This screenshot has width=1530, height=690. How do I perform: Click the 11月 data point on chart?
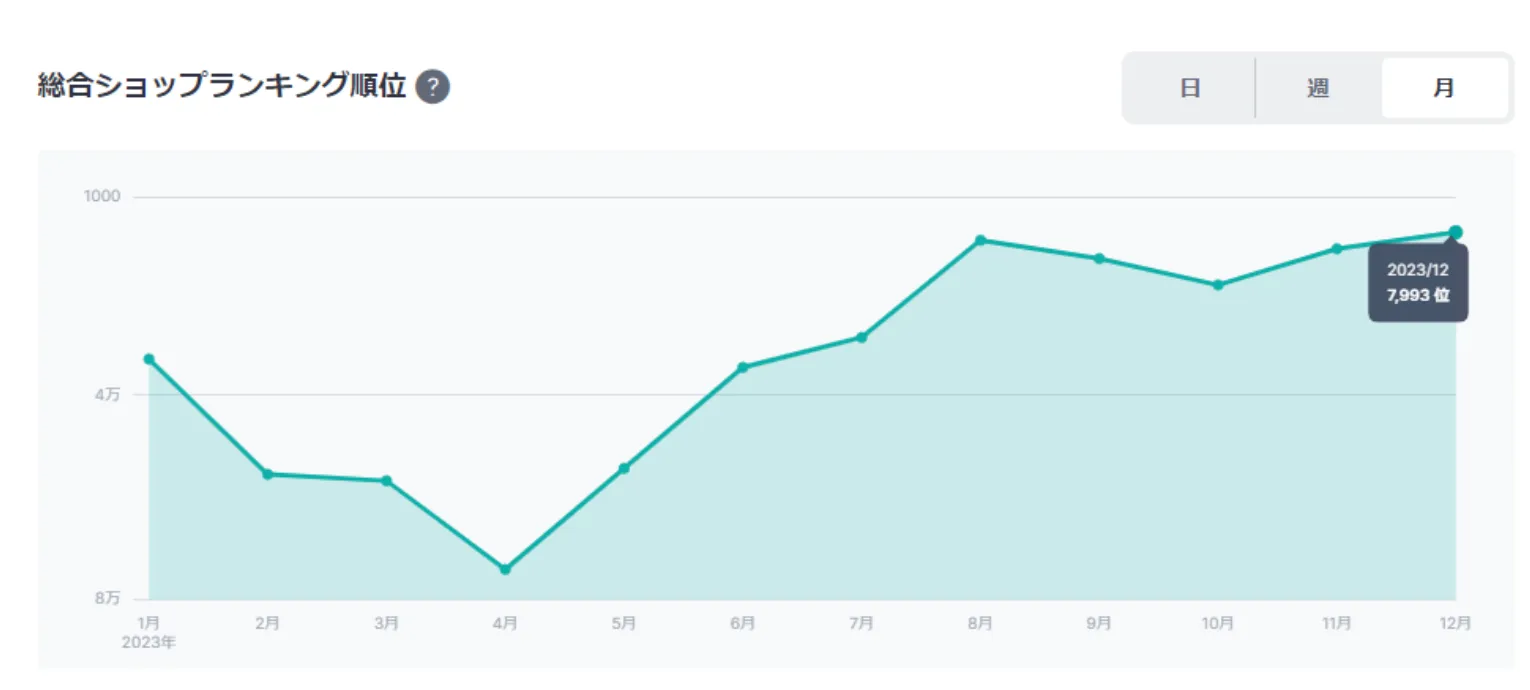click(x=1337, y=248)
